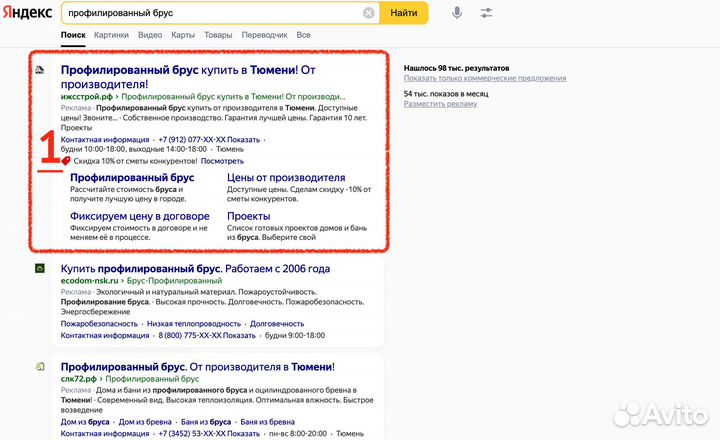Click the Разместить рекламу link

coord(440,104)
